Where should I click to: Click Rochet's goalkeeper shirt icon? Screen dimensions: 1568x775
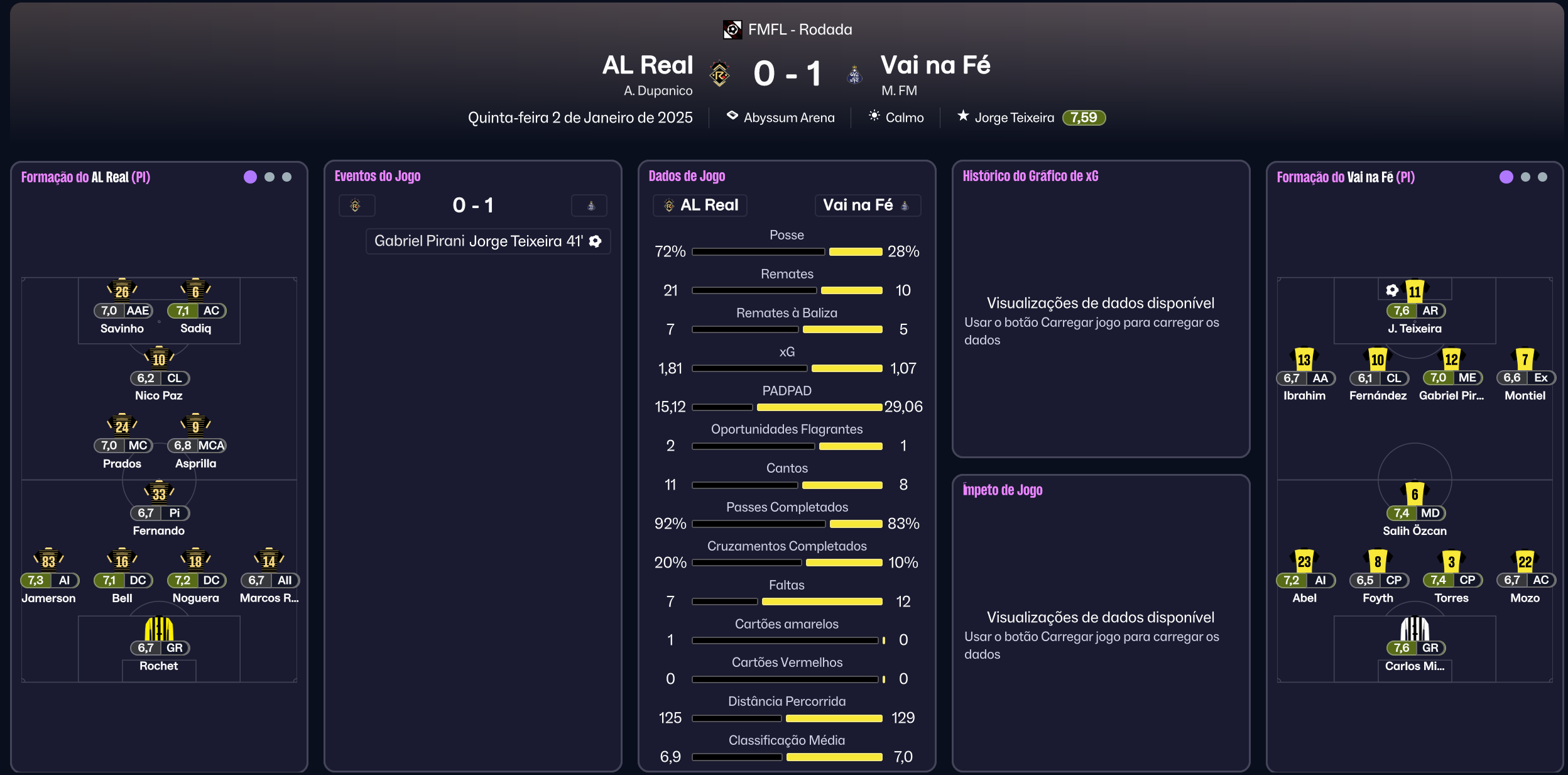[x=159, y=628]
